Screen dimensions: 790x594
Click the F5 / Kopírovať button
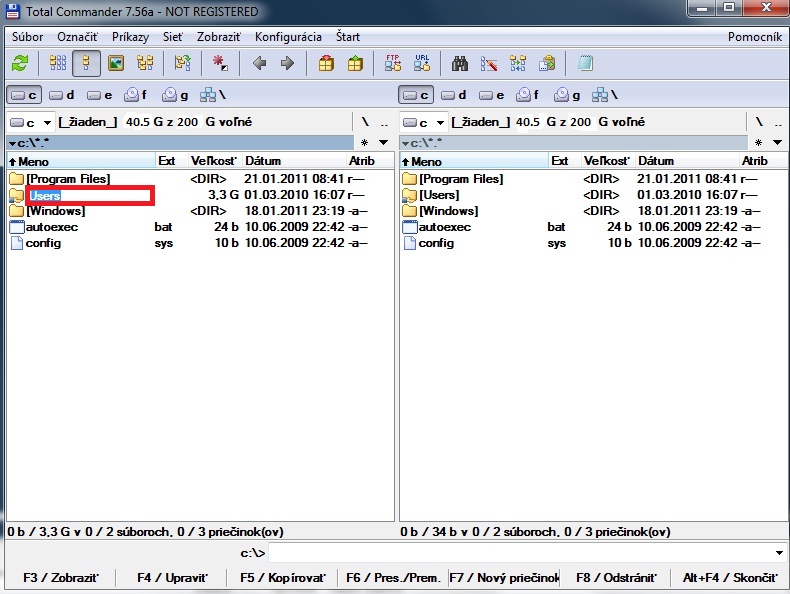pyautogui.click(x=283, y=578)
